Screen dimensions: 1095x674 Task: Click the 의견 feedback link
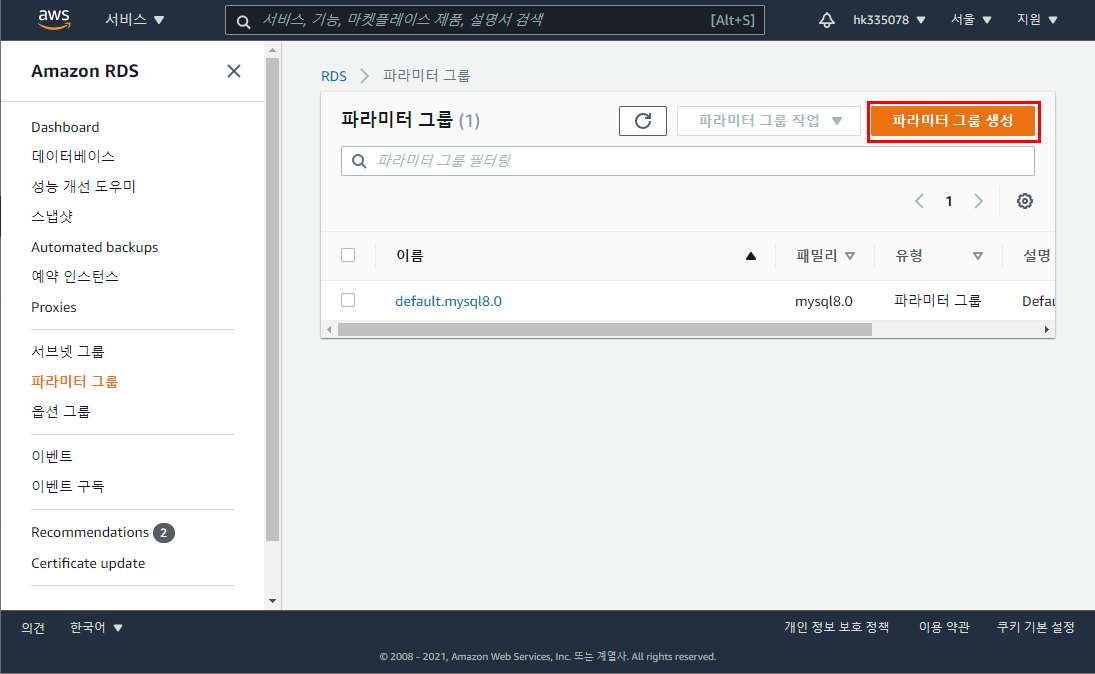point(33,627)
